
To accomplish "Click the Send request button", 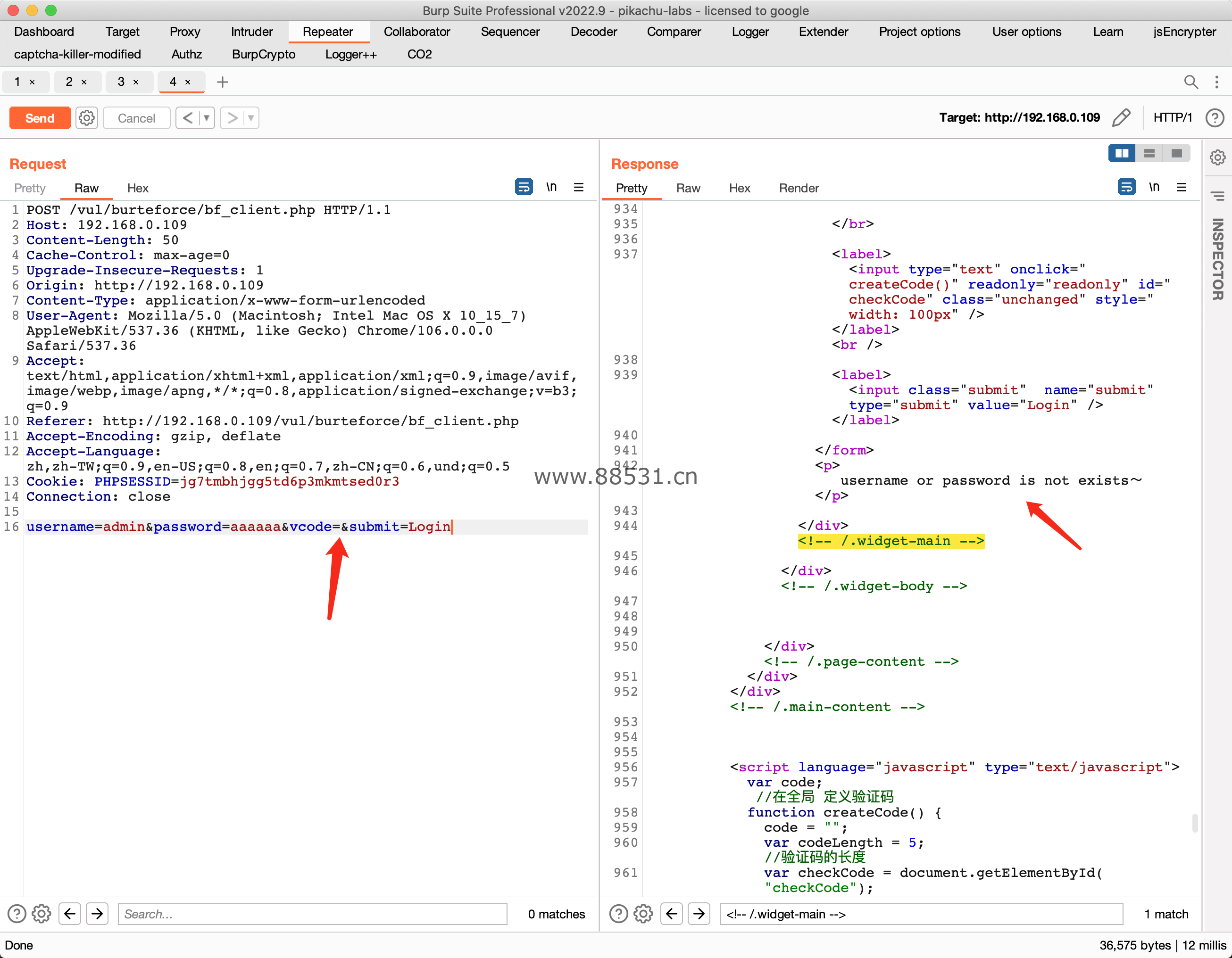I will pyautogui.click(x=40, y=118).
